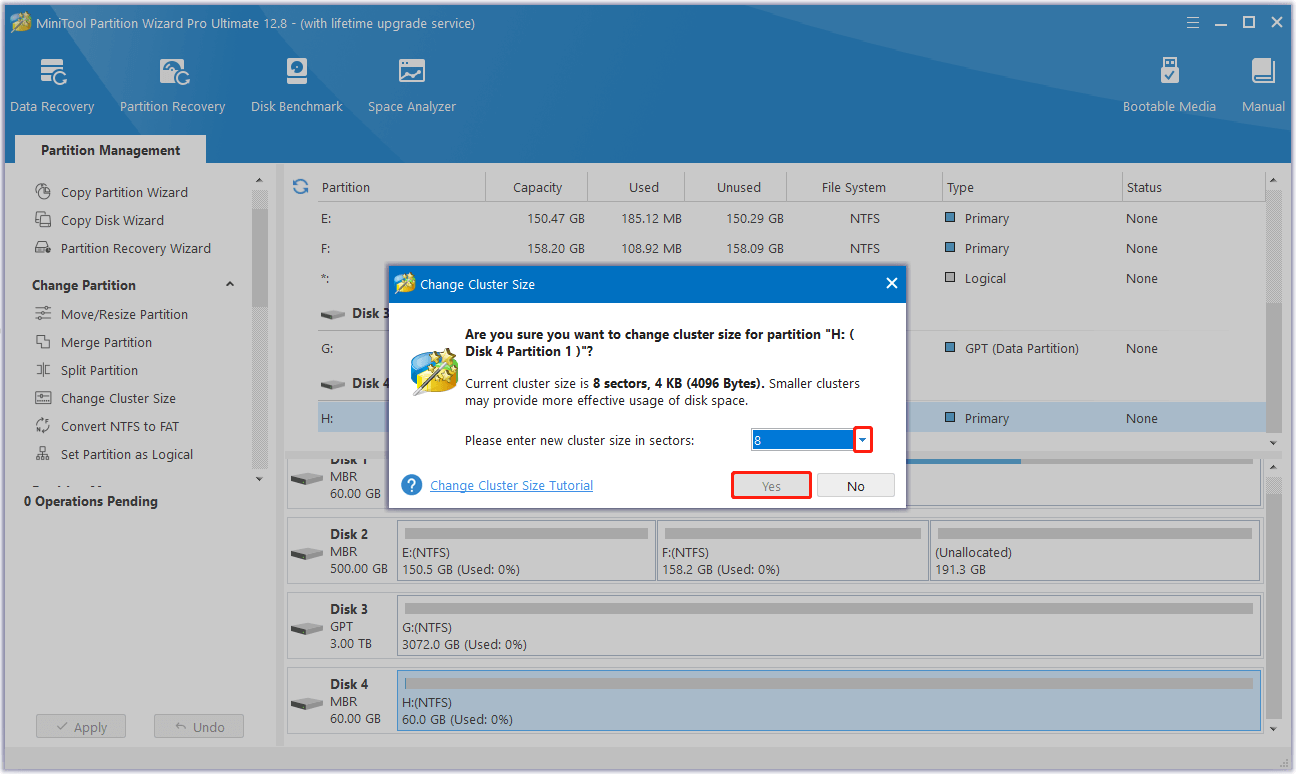
Task: Click Convert NTFS to FAT label
Action: click(120, 426)
